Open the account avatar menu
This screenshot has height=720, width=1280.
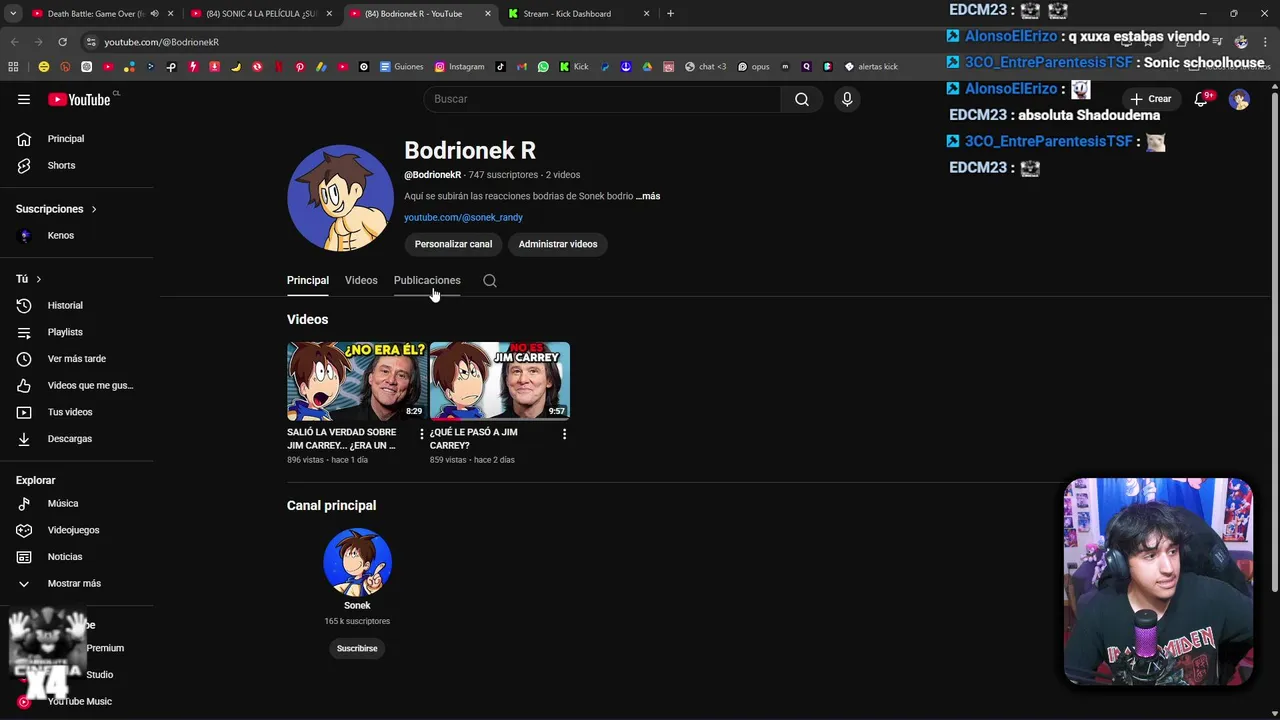pyautogui.click(x=1239, y=99)
